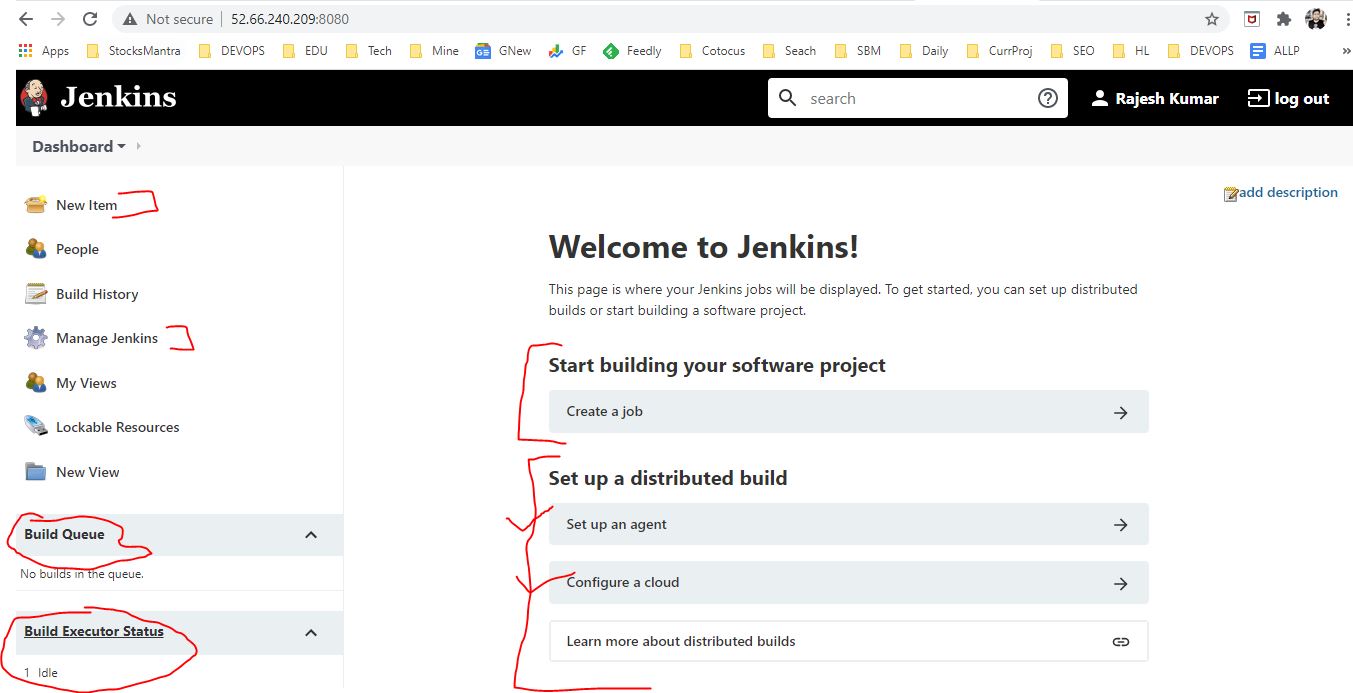This screenshot has height=693, width=1353.
Task: Open the People page icon
Action: click(36, 249)
